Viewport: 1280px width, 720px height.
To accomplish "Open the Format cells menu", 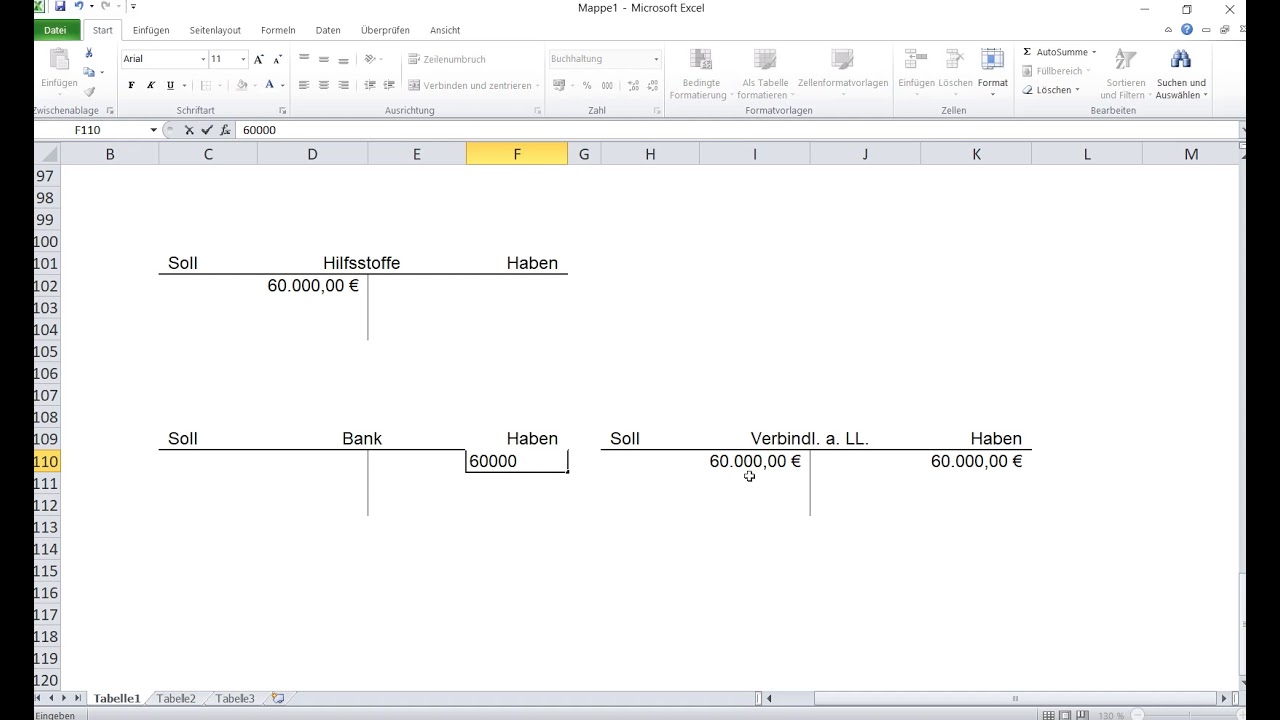I will click(992, 72).
